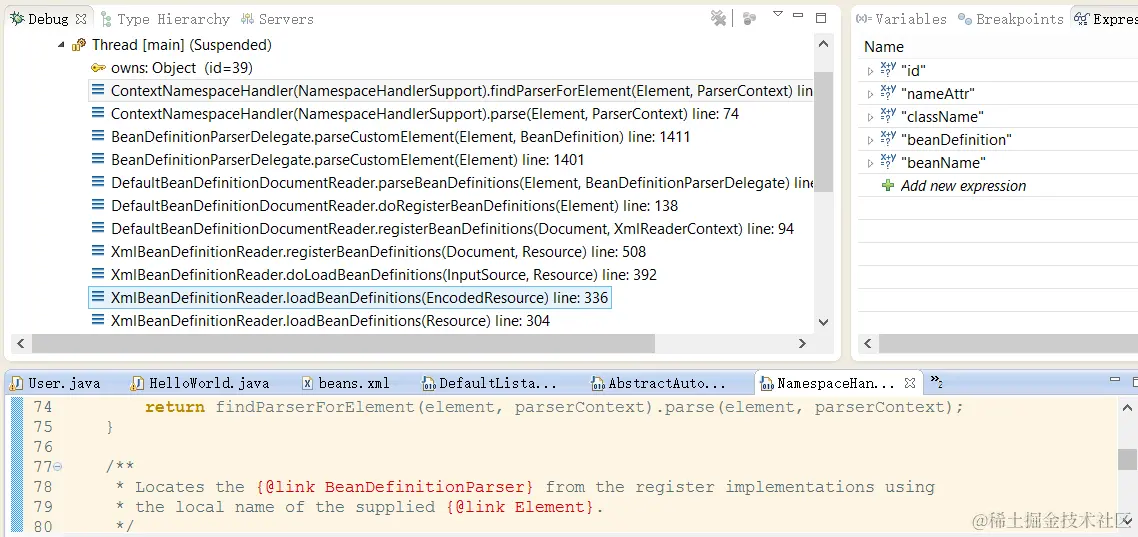
Task: Expand the "beanName" expression
Action: [x=871, y=163]
